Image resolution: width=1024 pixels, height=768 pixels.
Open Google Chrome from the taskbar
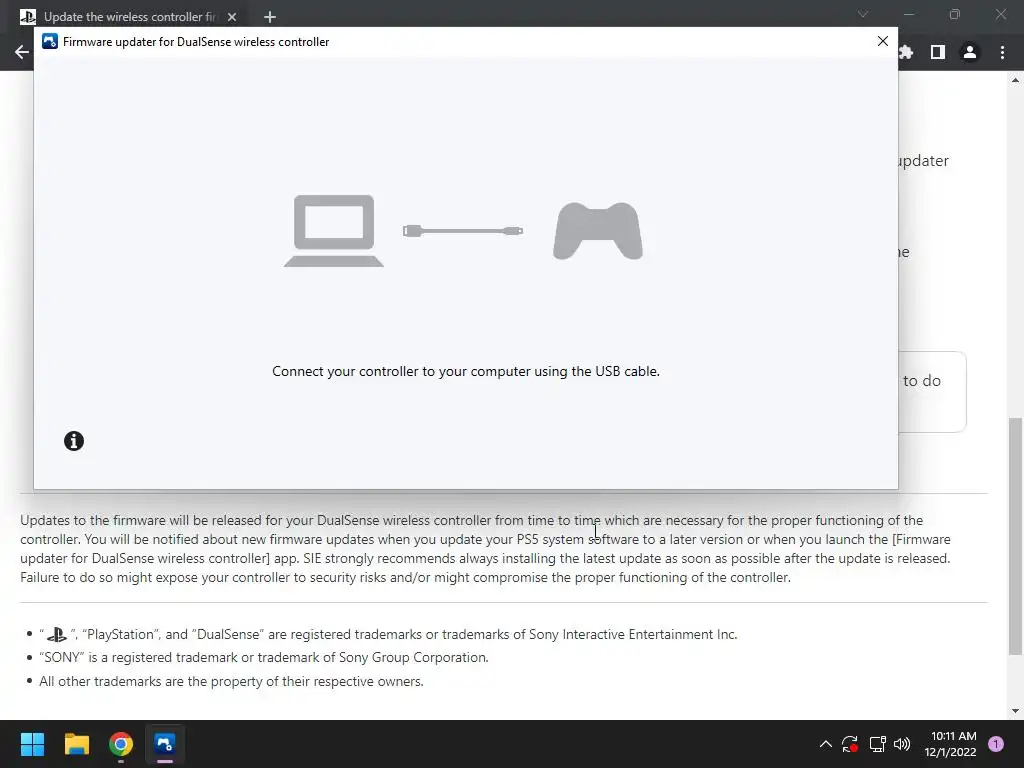[121, 744]
